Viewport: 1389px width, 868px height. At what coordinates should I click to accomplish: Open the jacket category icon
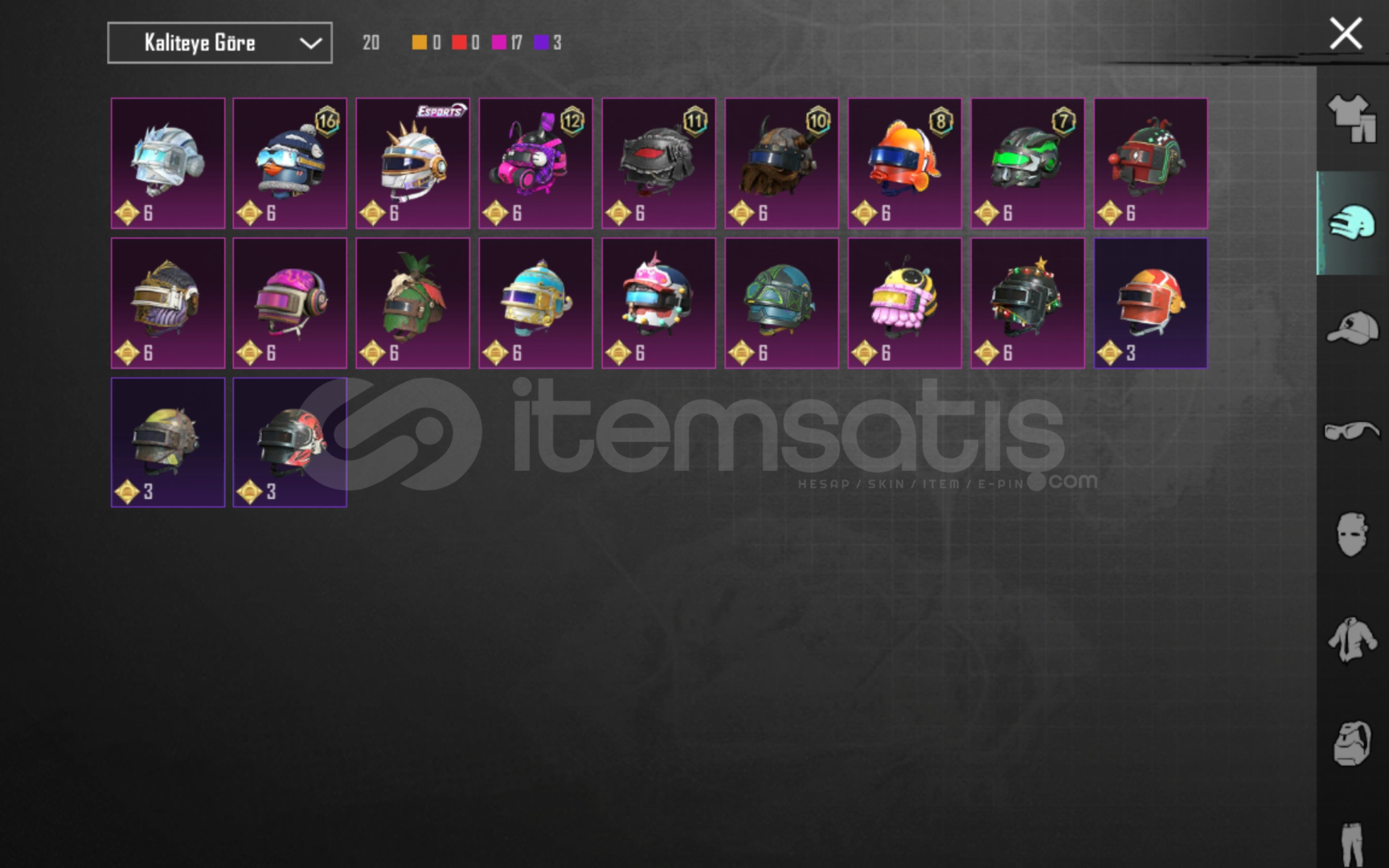tap(1352, 640)
